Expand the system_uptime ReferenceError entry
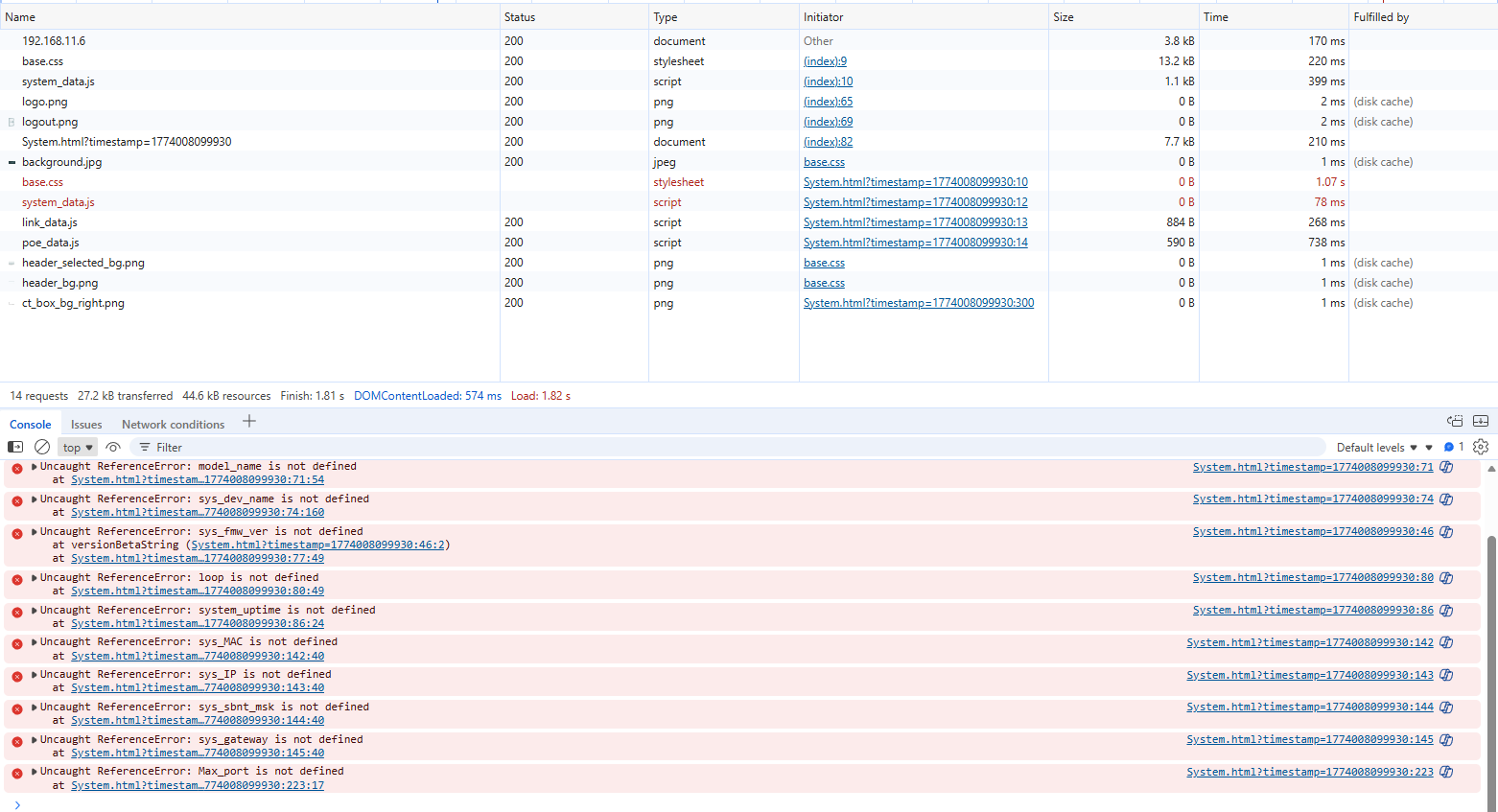 35,610
